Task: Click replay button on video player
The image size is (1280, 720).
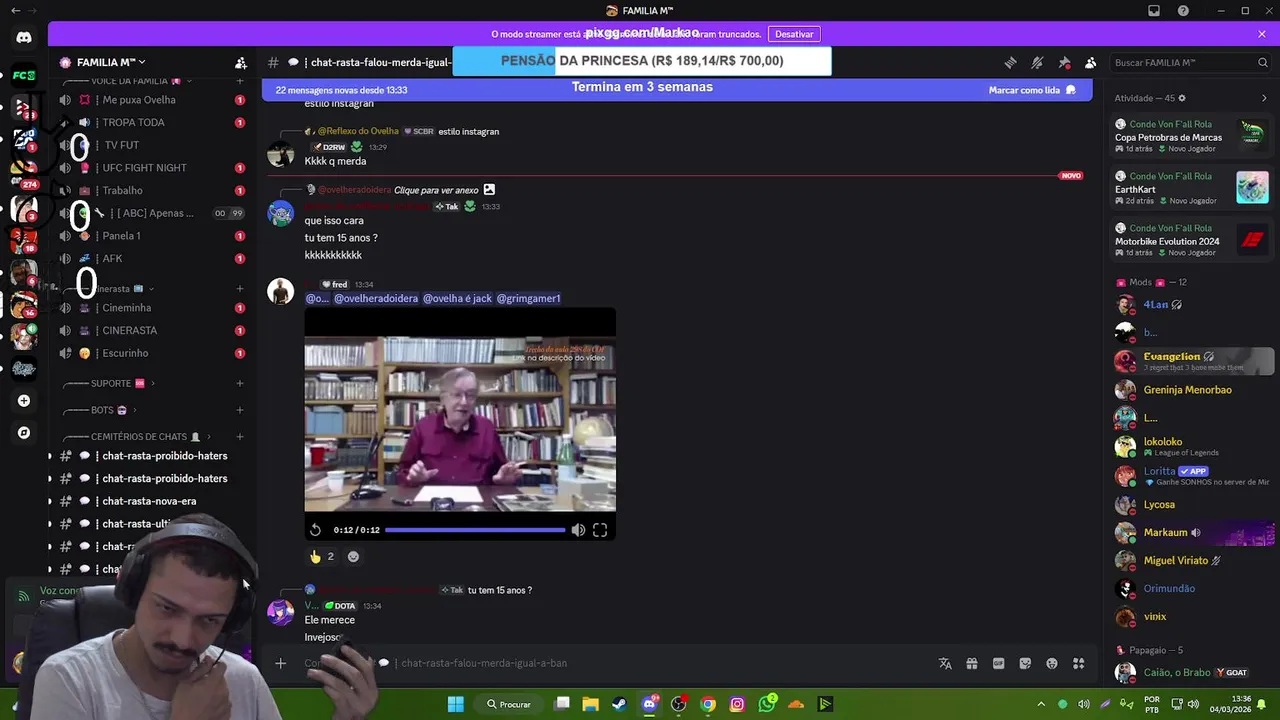Action: pos(315,530)
